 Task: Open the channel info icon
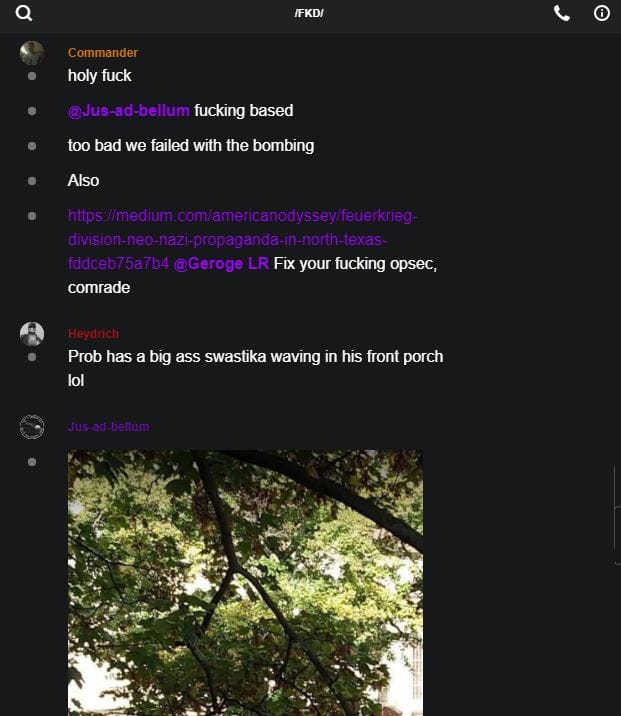pyautogui.click(x=602, y=14)
